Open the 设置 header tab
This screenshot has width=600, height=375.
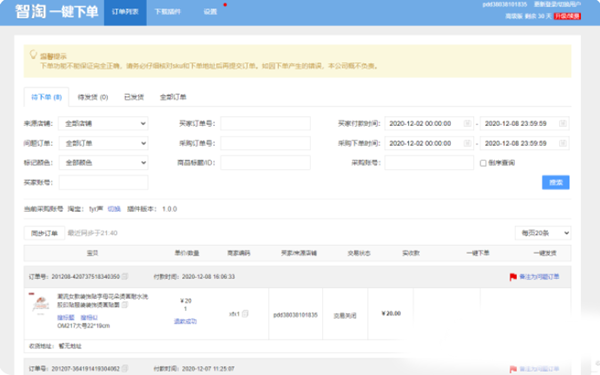click(x=210, y=12)
